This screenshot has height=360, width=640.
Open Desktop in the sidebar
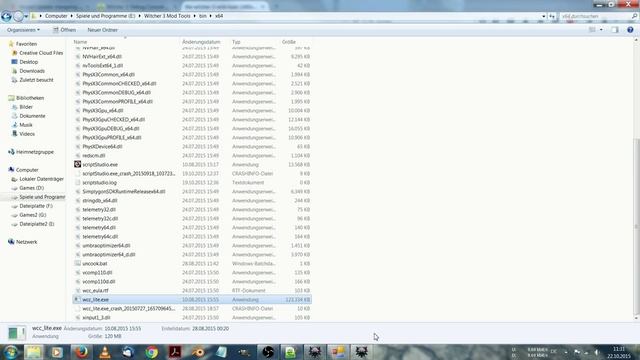pyautogui.click(x=29, y=62)
